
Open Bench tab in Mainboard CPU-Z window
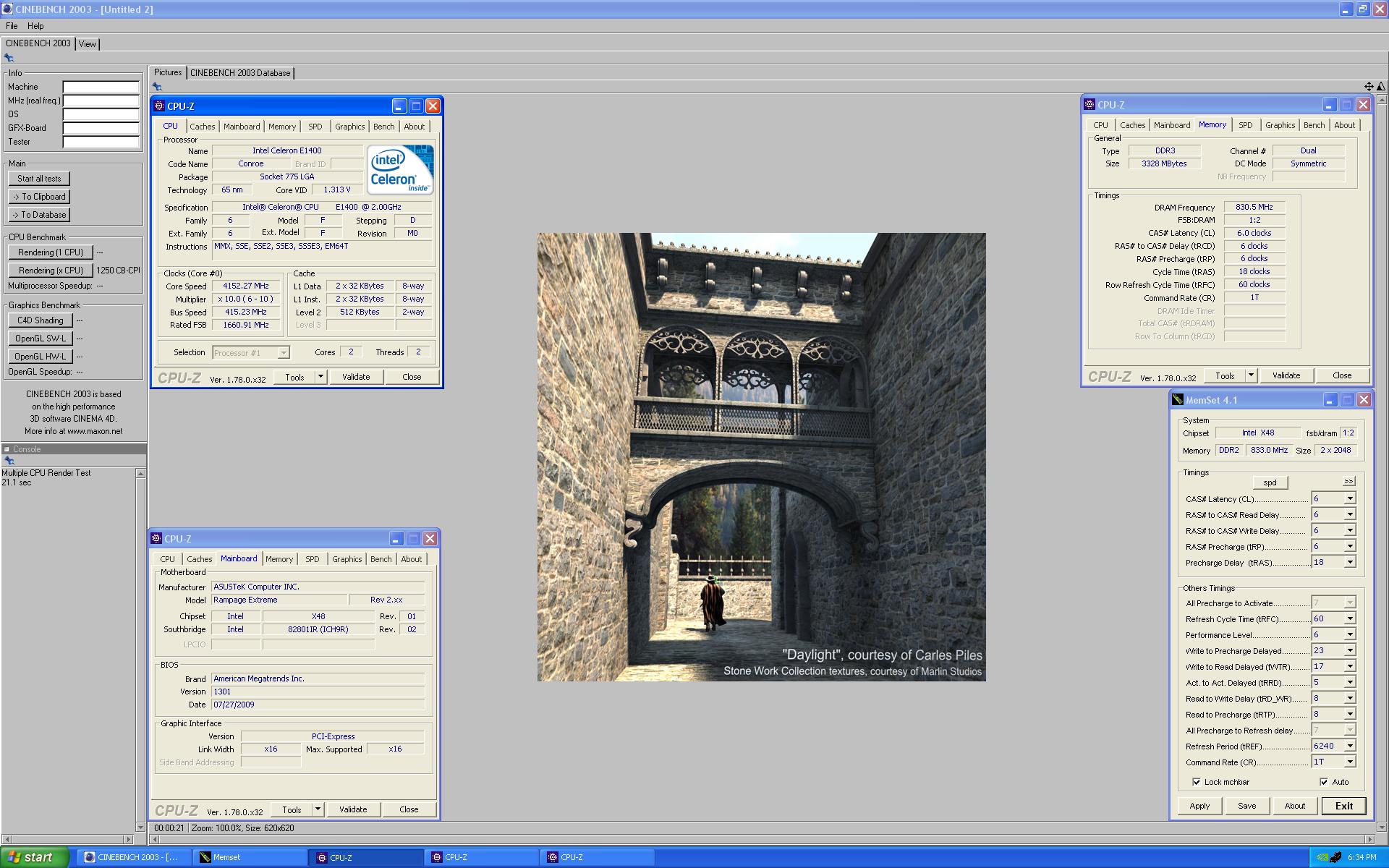381,559
